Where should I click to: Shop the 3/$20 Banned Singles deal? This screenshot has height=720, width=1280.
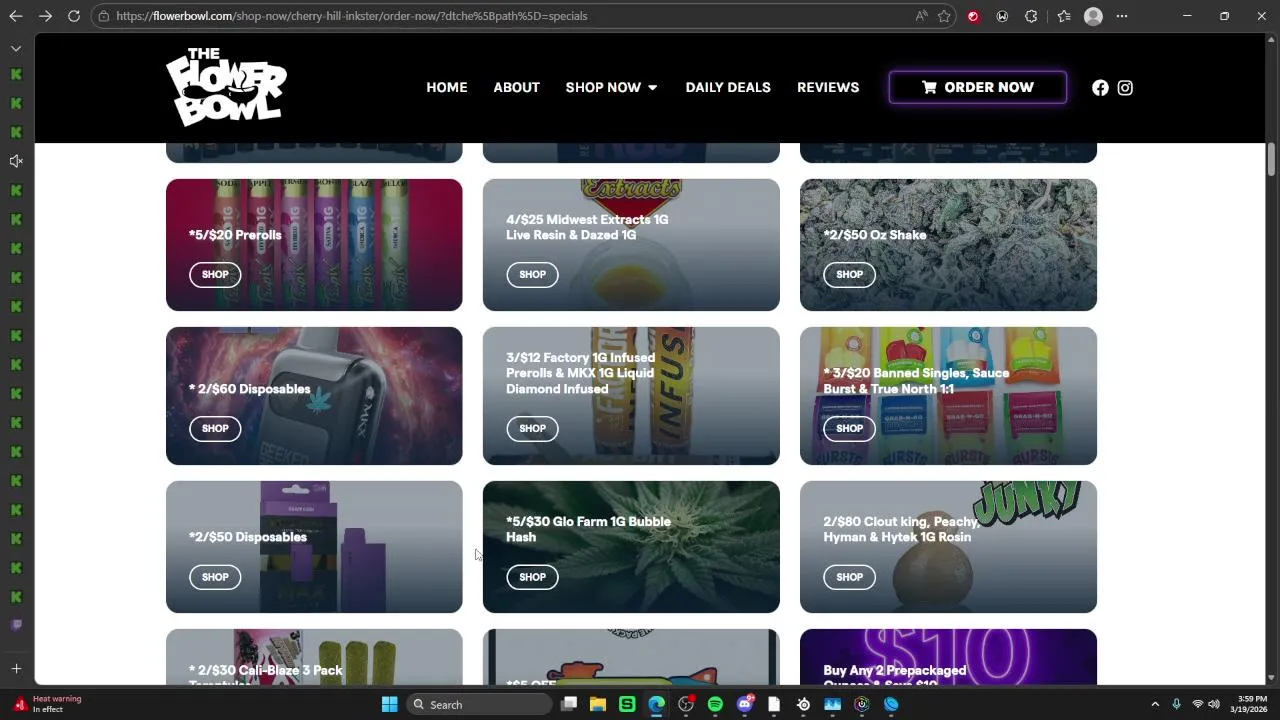[849, 428]
